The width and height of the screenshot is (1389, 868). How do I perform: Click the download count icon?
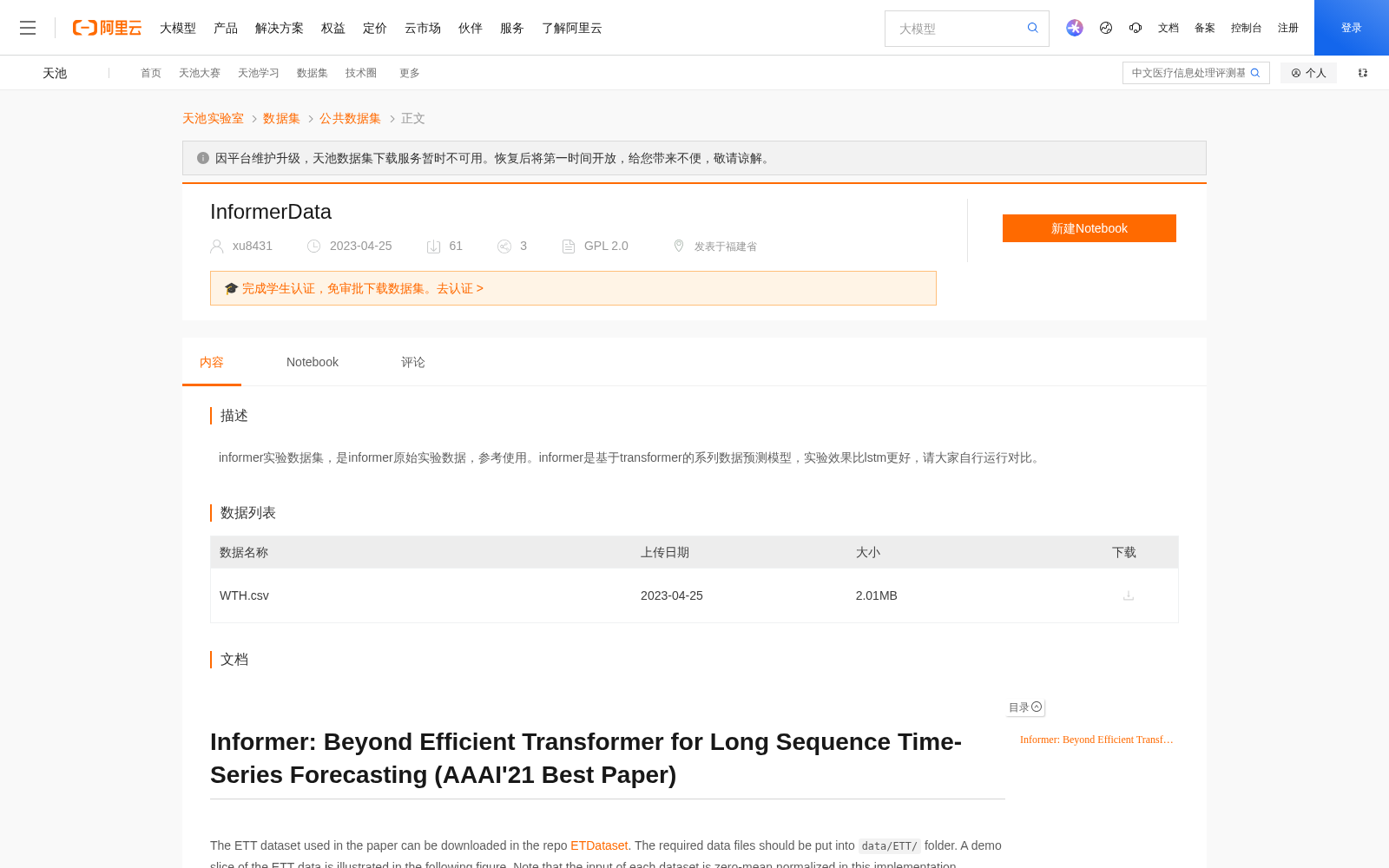coord(434,247)
